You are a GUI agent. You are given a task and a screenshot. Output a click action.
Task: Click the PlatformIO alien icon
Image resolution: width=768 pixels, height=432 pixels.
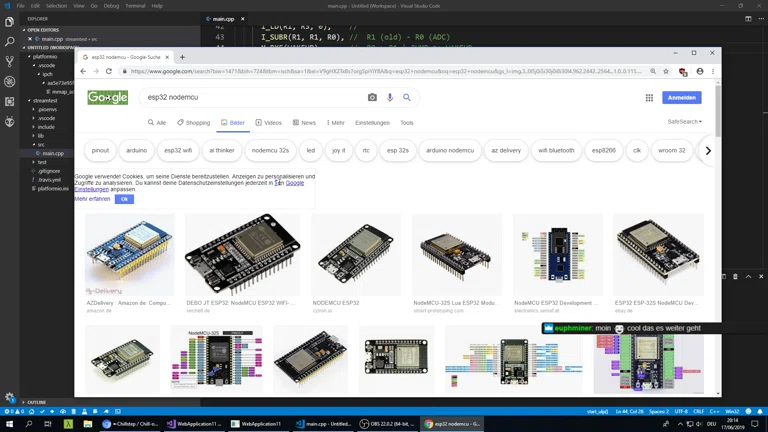10,120
